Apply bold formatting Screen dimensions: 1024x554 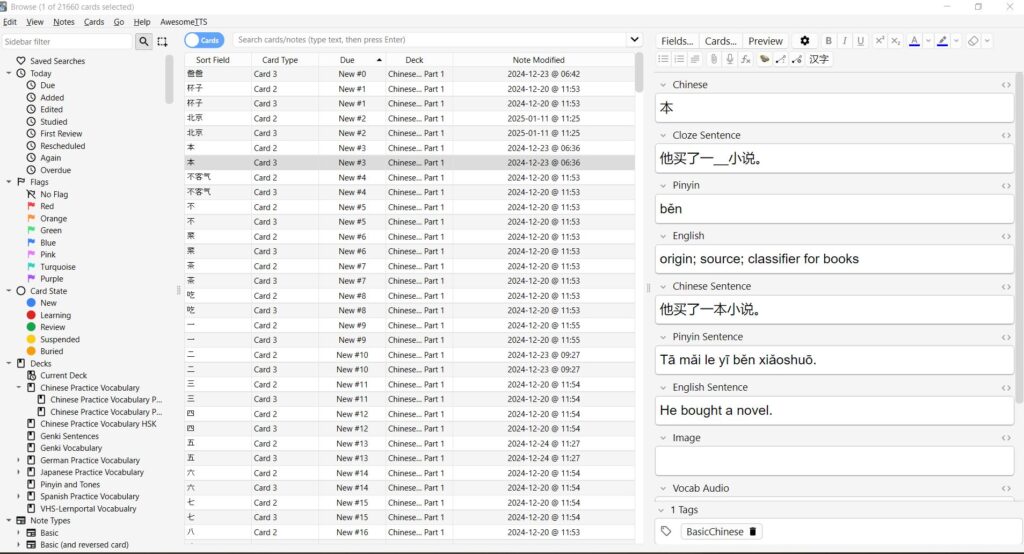click(x=828, y=41)
